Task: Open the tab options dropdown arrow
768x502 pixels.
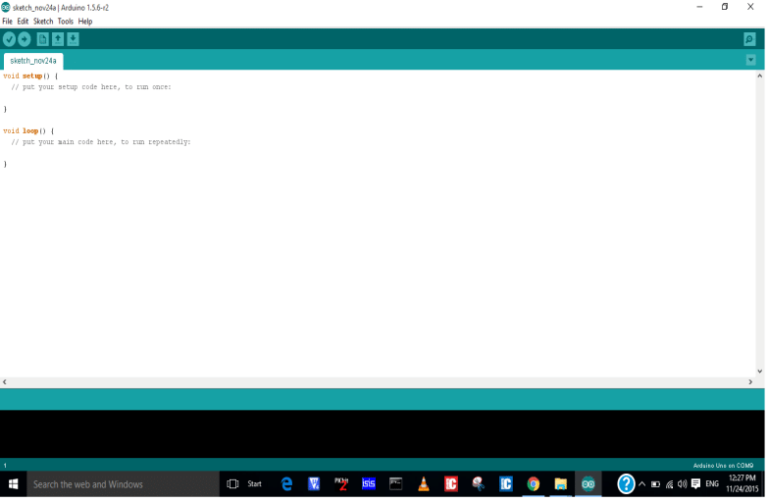Action: 751,60
